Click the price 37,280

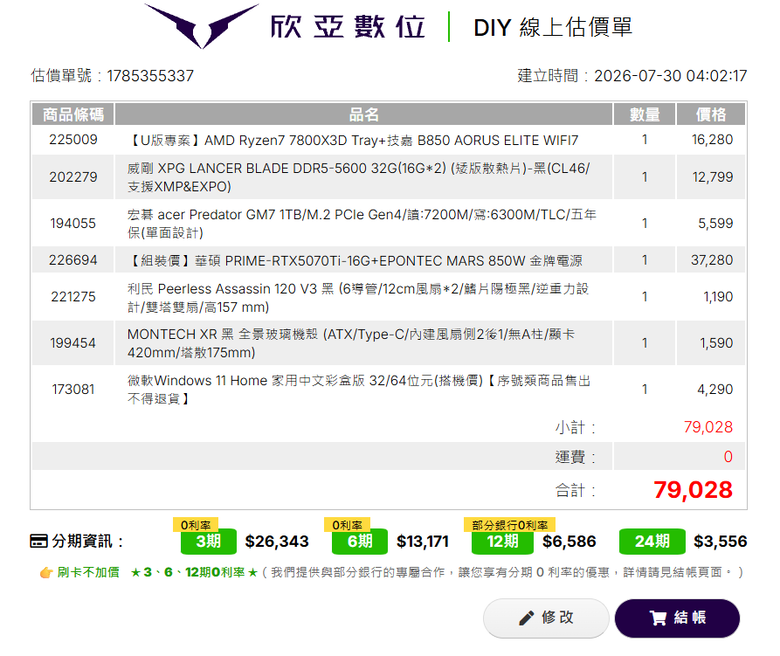point(712,260)
